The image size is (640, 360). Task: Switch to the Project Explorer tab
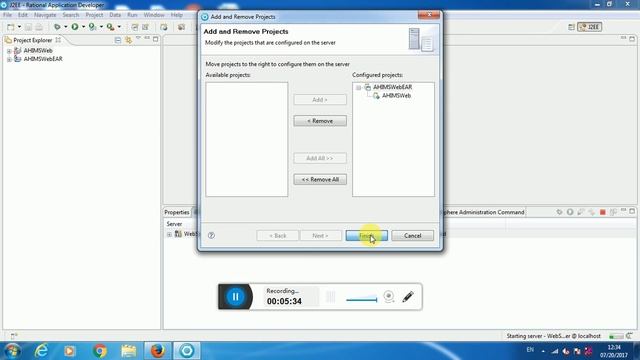(x=33, y=40)
